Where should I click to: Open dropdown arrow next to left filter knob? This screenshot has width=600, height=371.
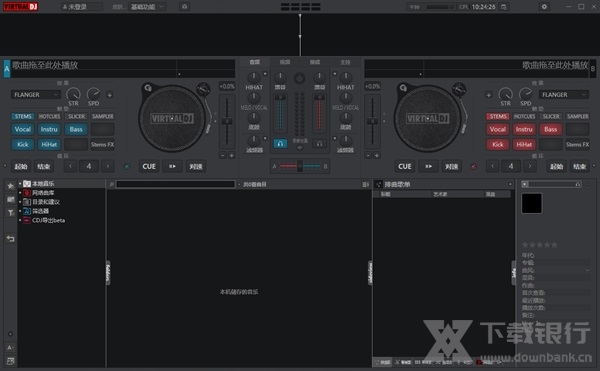265,138
